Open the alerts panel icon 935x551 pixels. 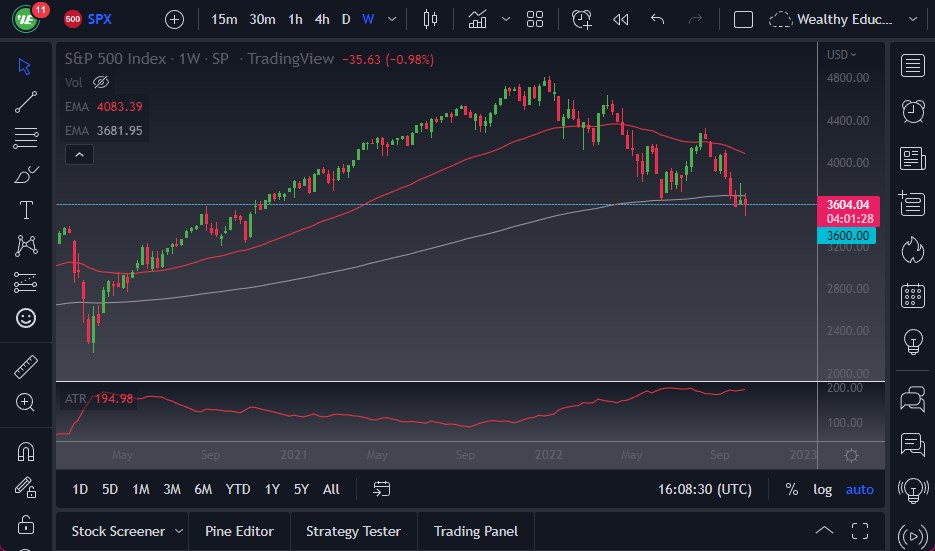point(912,111)
